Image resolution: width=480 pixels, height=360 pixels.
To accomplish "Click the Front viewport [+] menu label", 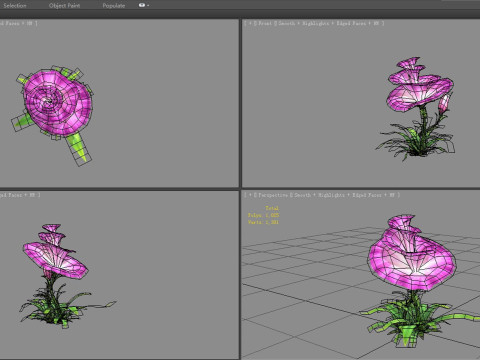I will point(250,23).
